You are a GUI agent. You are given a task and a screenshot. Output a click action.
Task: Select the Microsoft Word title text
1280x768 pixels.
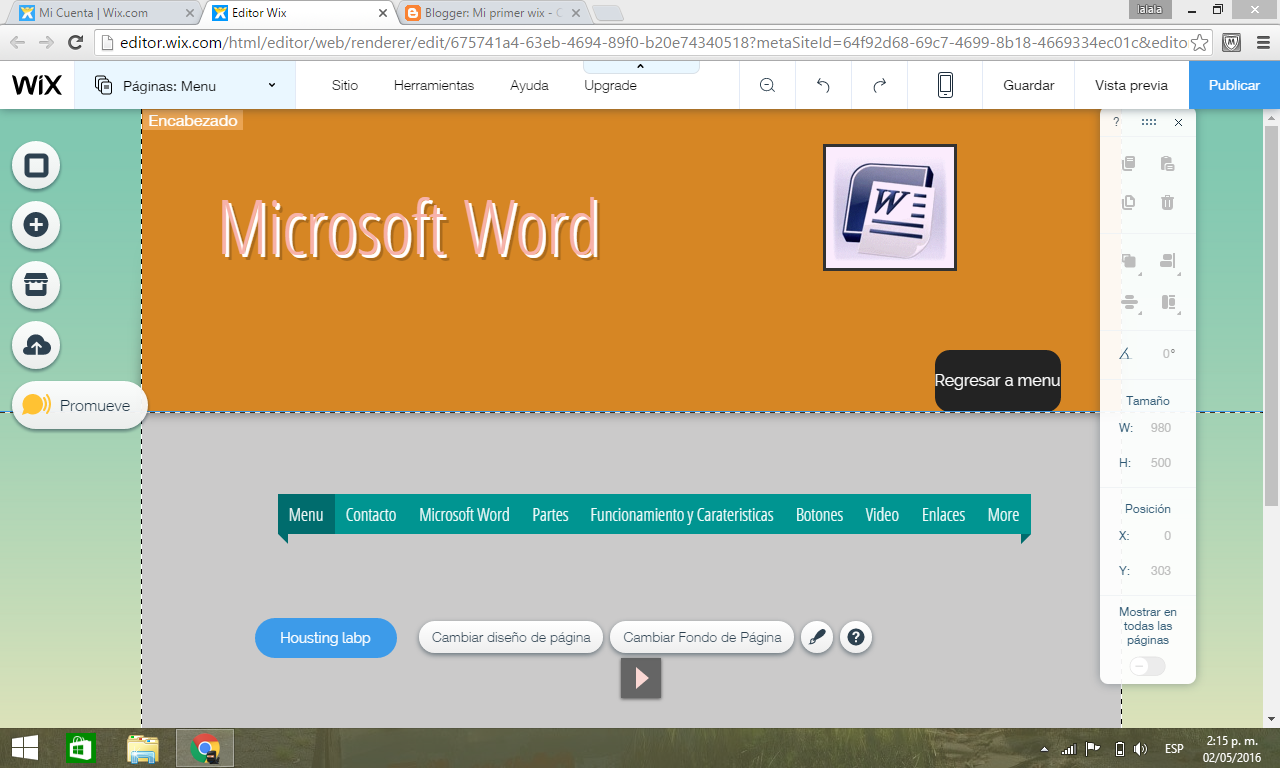click(409, 229)
